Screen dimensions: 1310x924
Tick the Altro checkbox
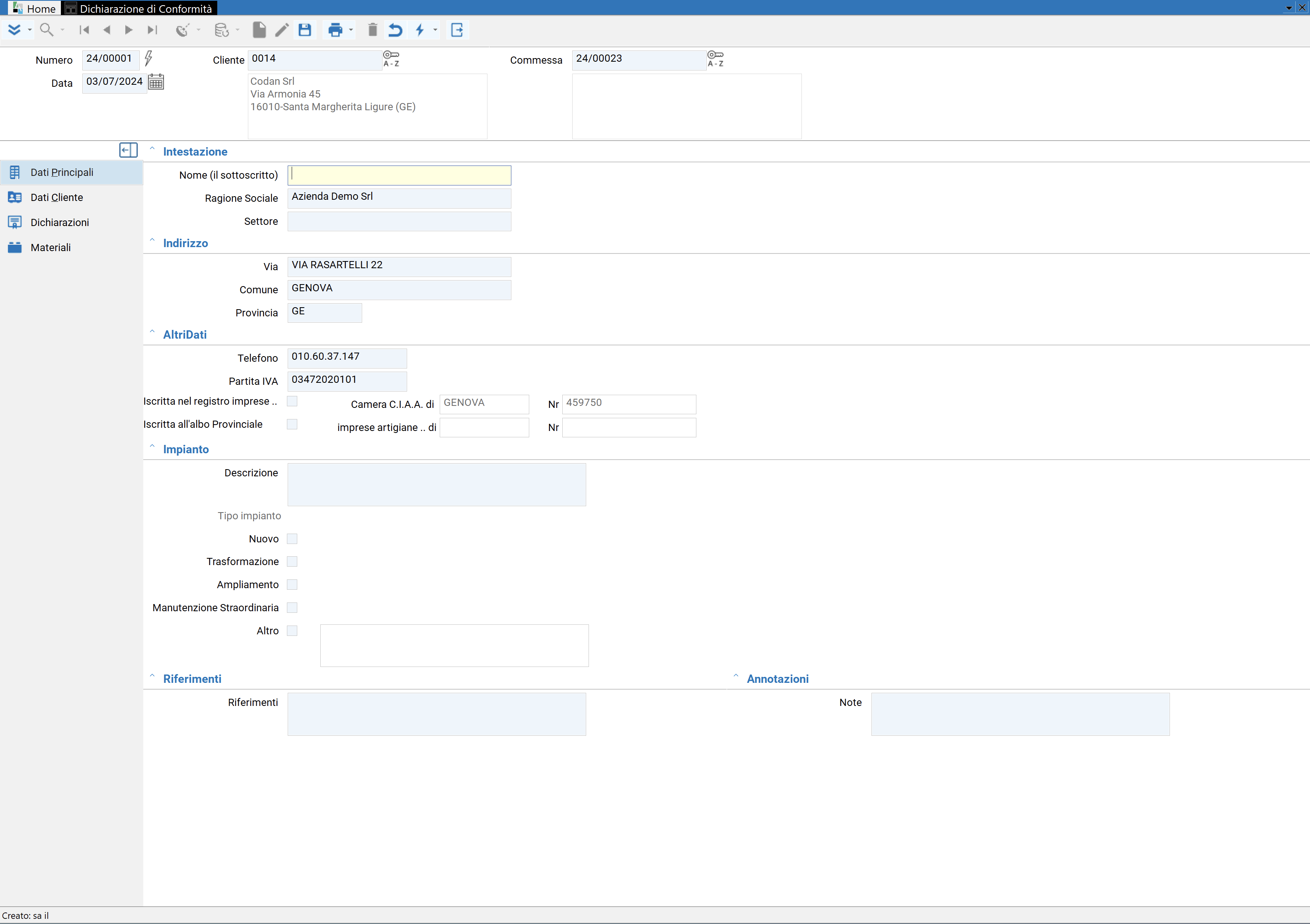pos(292,631)
